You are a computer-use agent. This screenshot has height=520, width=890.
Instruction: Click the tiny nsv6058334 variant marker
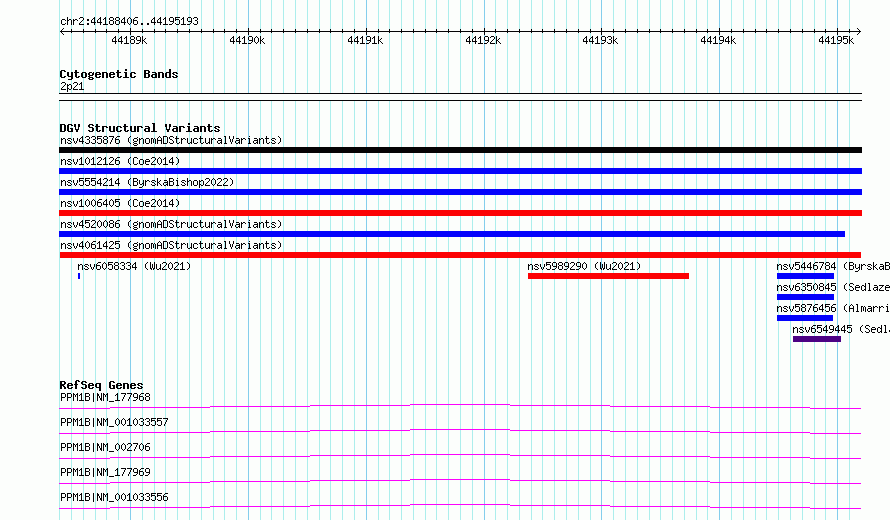point(79,276)
